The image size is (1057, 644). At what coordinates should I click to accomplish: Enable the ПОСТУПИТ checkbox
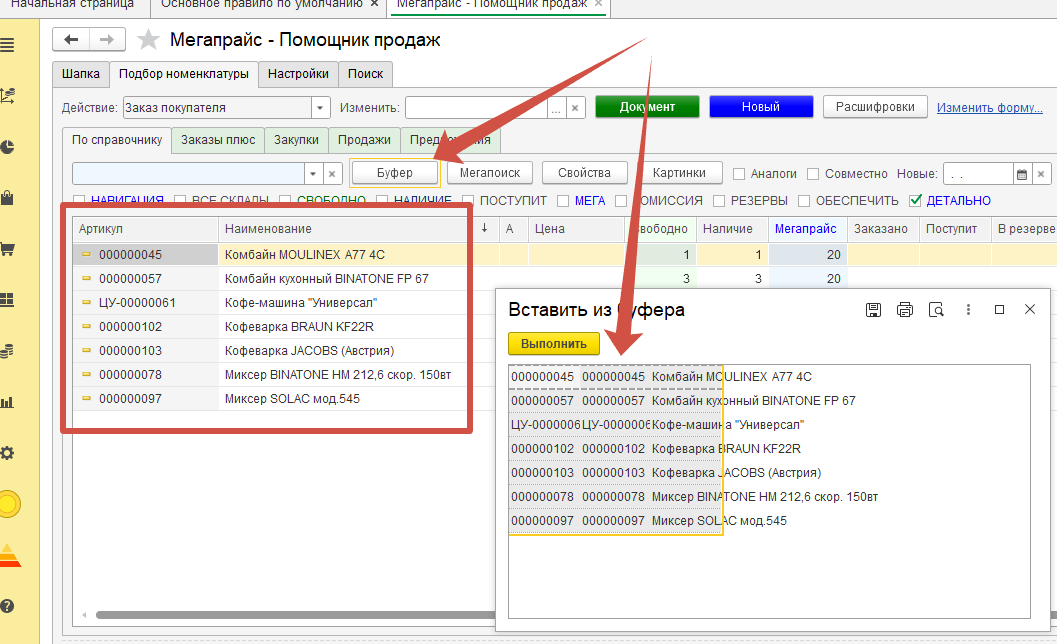click(468, 200)
